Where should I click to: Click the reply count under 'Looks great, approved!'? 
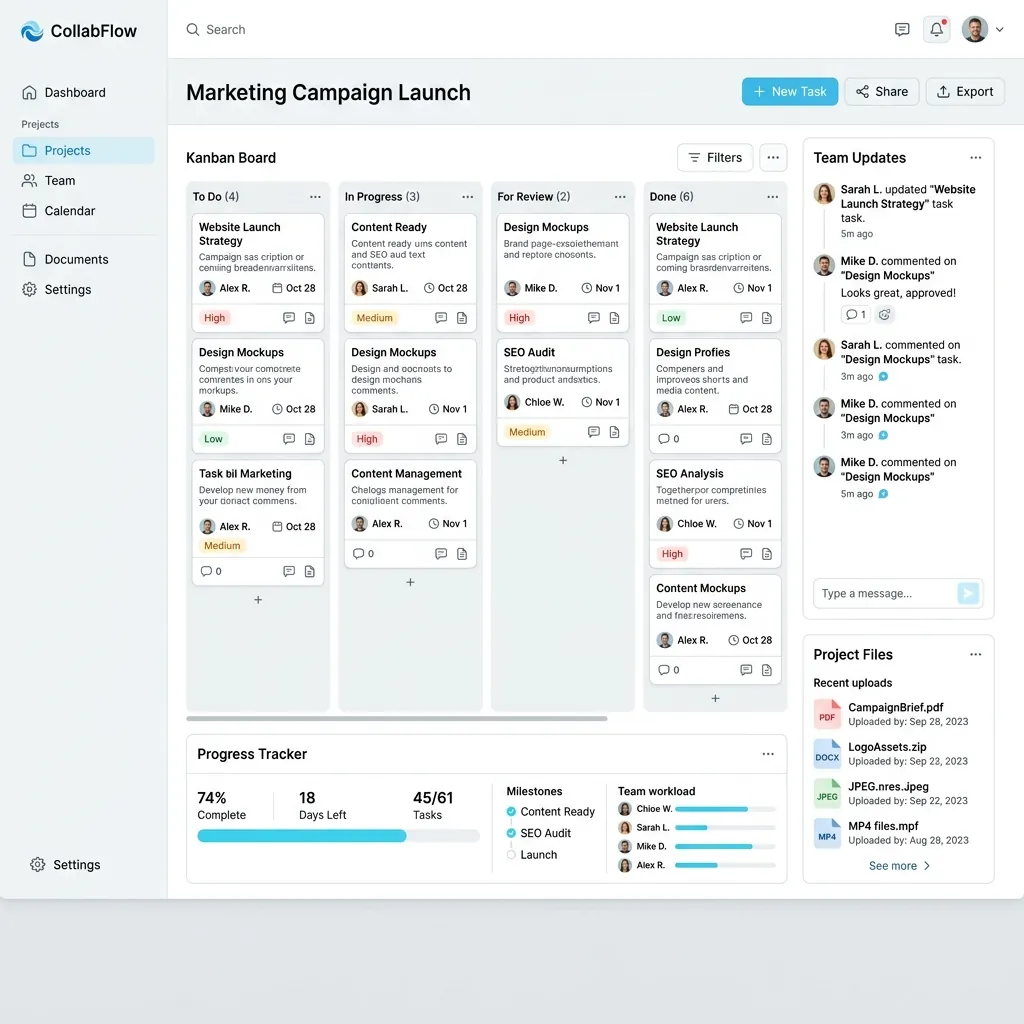(x=856, y=314)
